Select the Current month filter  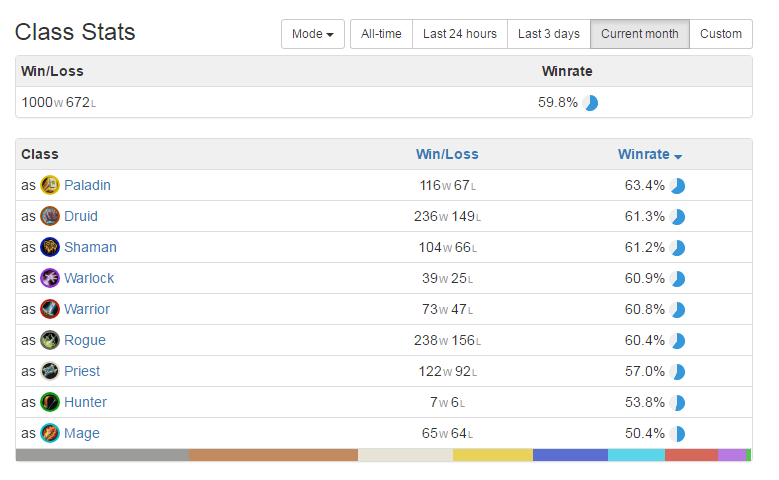pos(639,34)
